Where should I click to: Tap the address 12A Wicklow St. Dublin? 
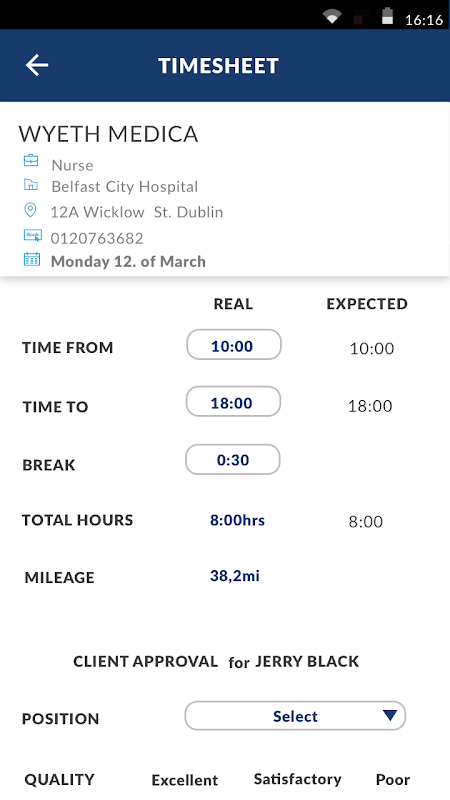[137, 212]
